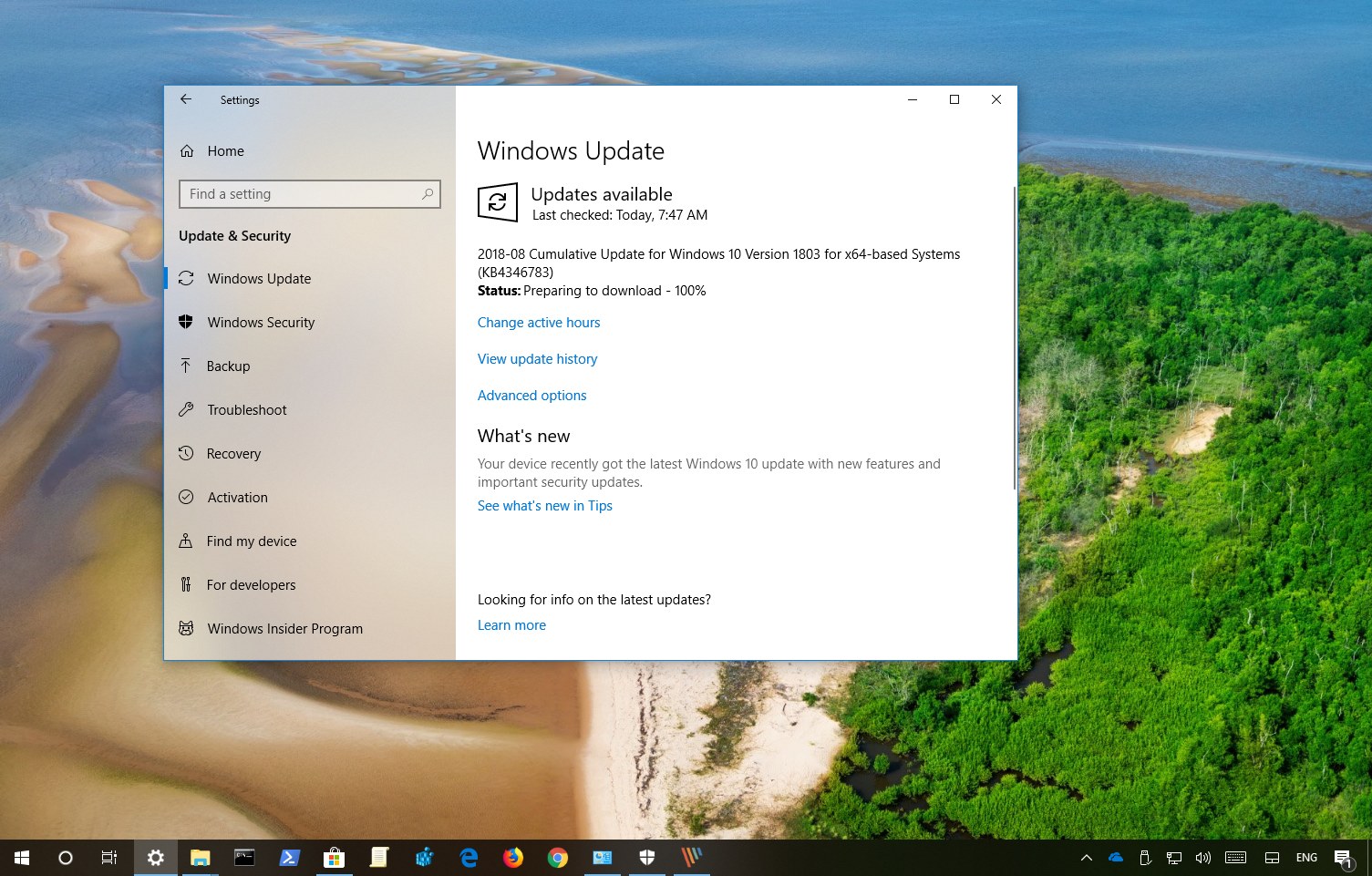This screenshot has height=876, width=1372.
Task: Click the Home icon in Settings
Action: point(186,150)
